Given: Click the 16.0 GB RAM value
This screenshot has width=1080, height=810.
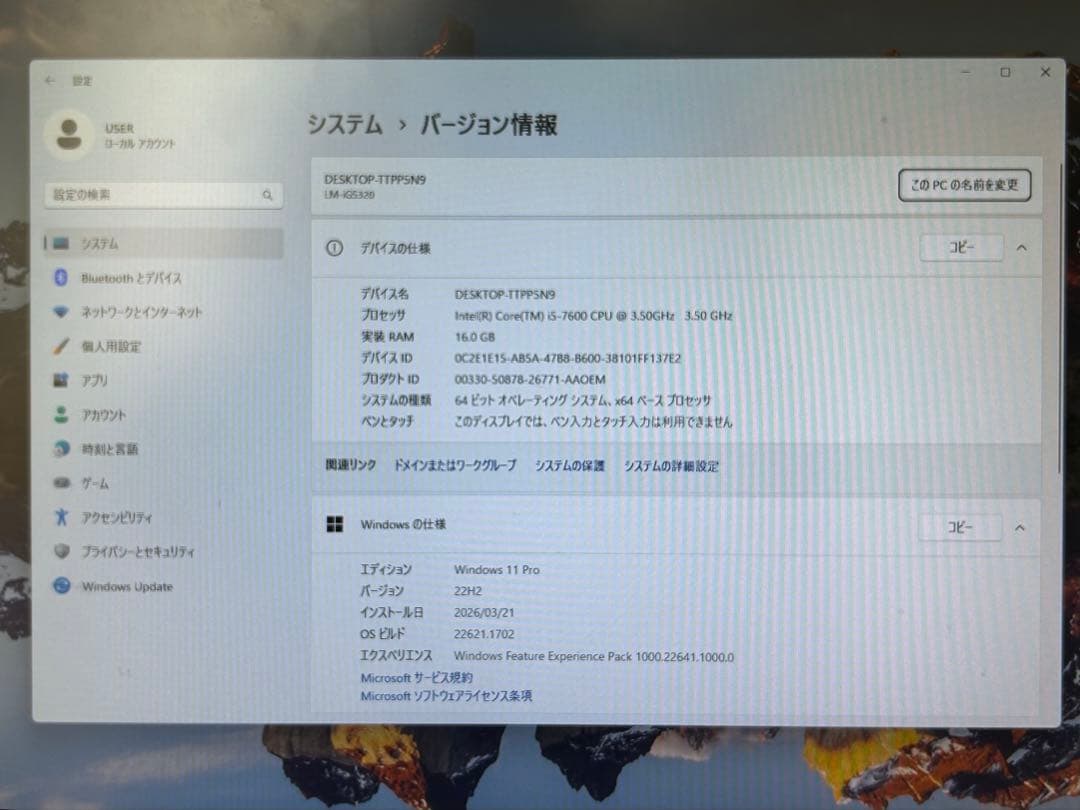Looking at the screenshot, I should point(475,338).
